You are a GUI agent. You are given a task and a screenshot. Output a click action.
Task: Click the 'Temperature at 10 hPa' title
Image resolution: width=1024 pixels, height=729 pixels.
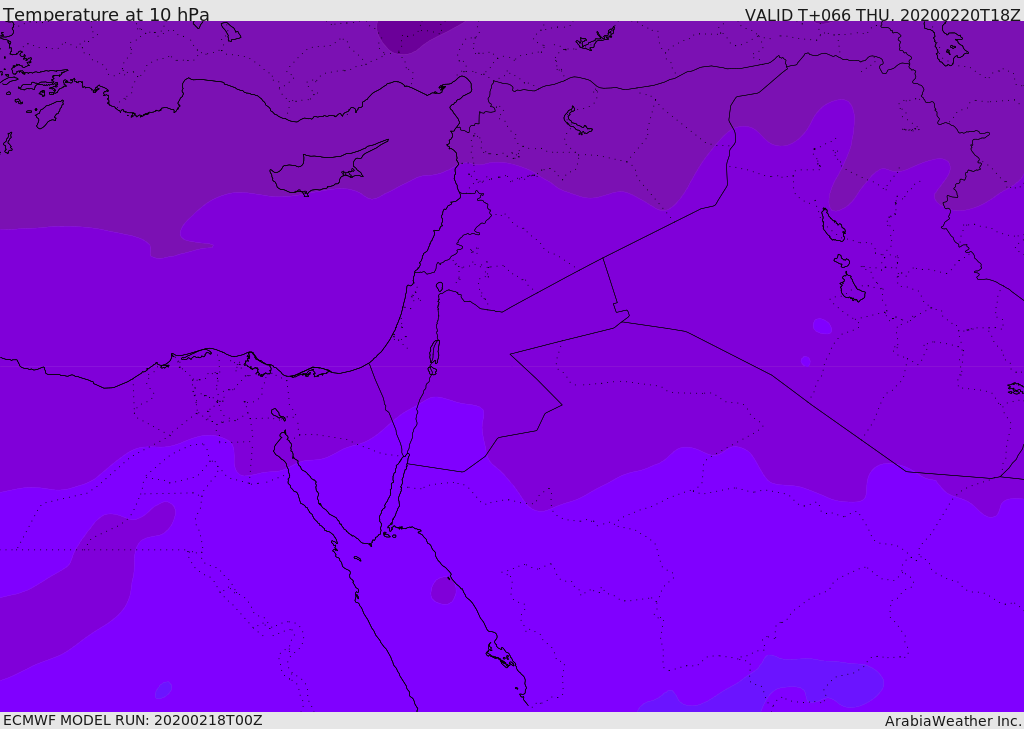[x=106, y=14]
